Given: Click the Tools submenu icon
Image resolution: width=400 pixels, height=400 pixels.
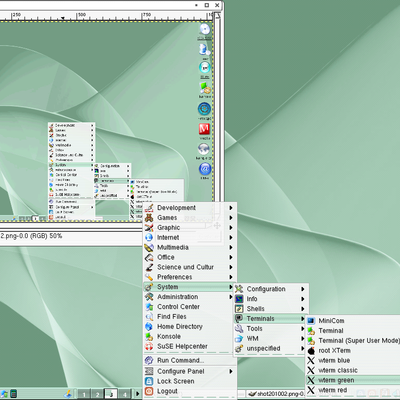Looking at the screenshot, I should (239, 329).
